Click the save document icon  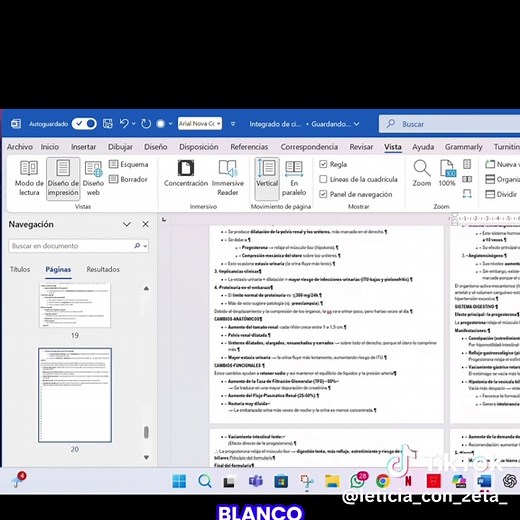[x=107, y=124]
